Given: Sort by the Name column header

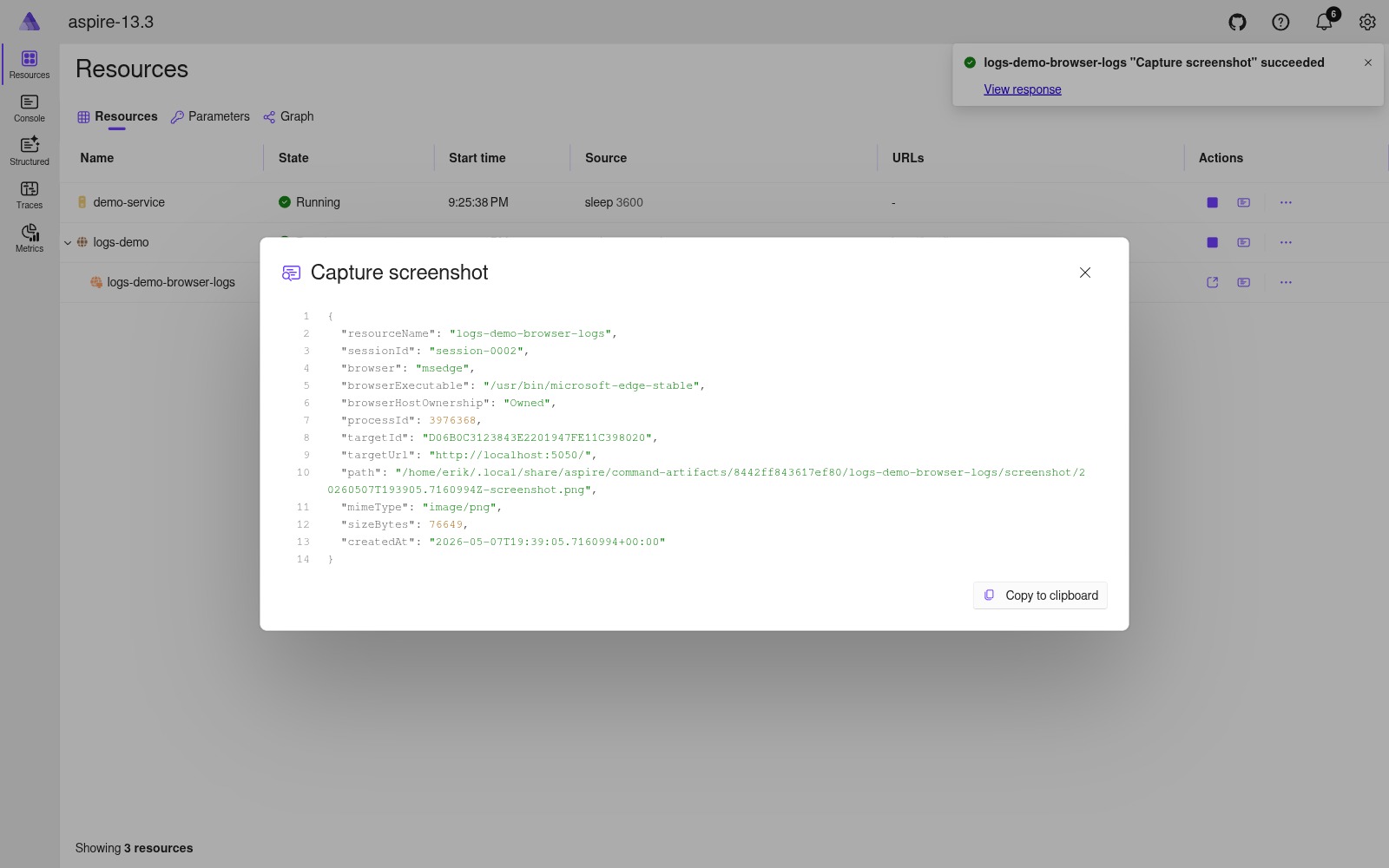Looking at the screenshot, I should pyautogui.click(x=97, y=158).
